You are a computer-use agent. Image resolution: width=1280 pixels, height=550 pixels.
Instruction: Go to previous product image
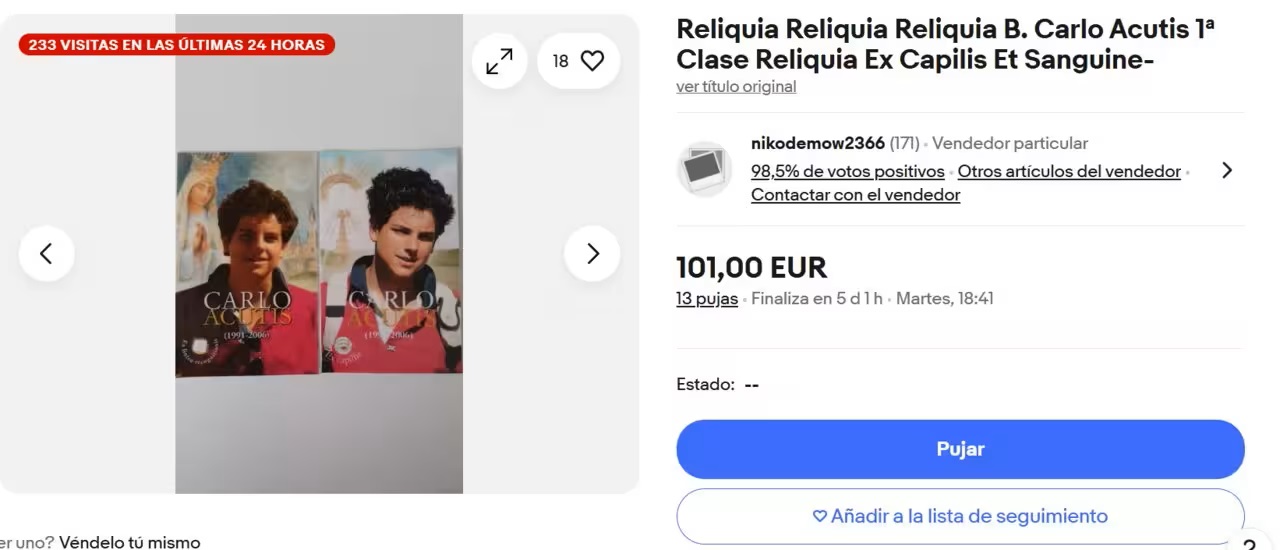(46, 253)
